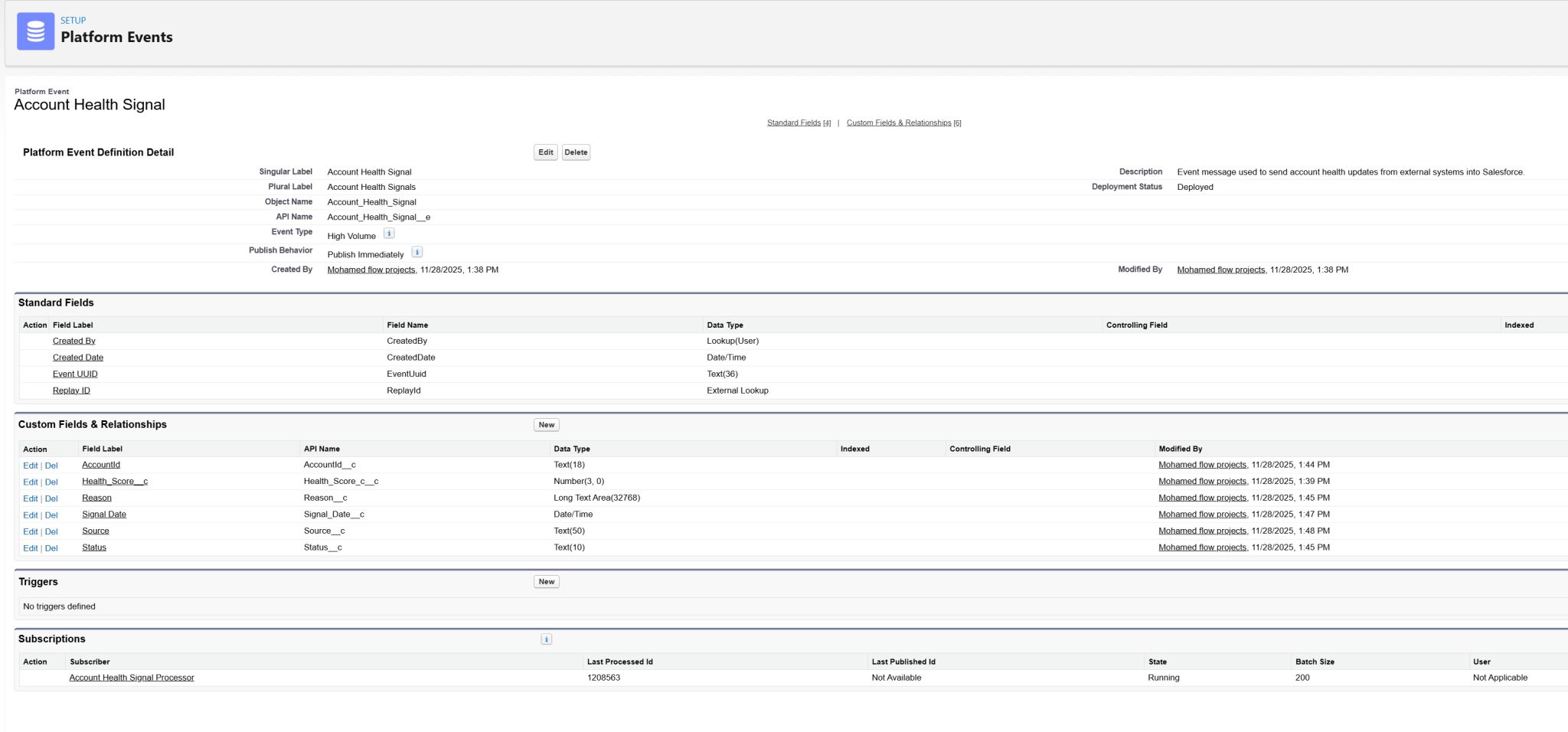Image resolution: width=1568 pixels, height=732 pixels.
Task: Open the Event Type info icon
Action: coord(389,234)
